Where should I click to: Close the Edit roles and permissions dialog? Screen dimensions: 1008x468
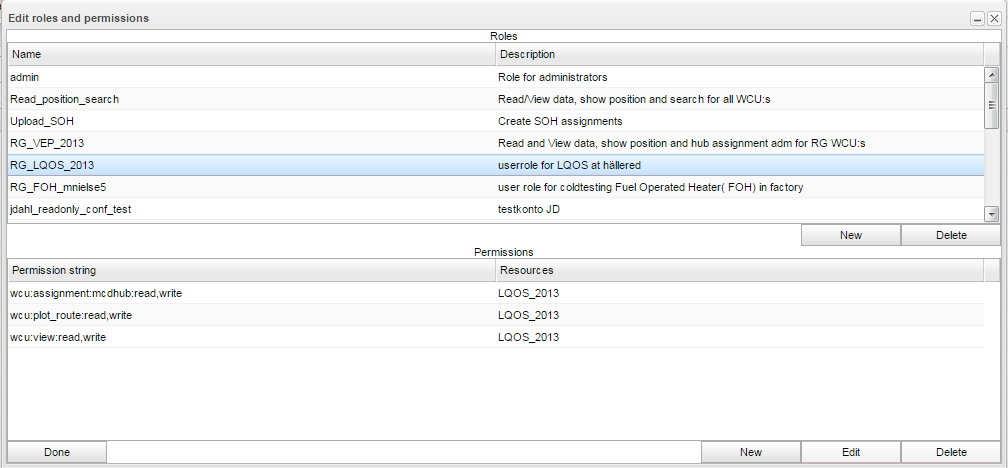click(x=993, y=19)
